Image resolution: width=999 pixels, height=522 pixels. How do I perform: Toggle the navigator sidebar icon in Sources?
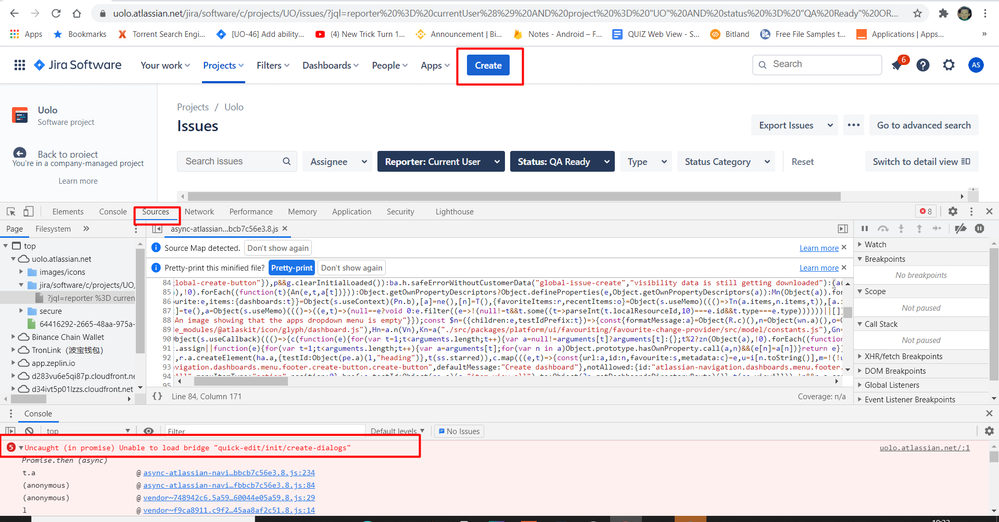click(157, 229)
